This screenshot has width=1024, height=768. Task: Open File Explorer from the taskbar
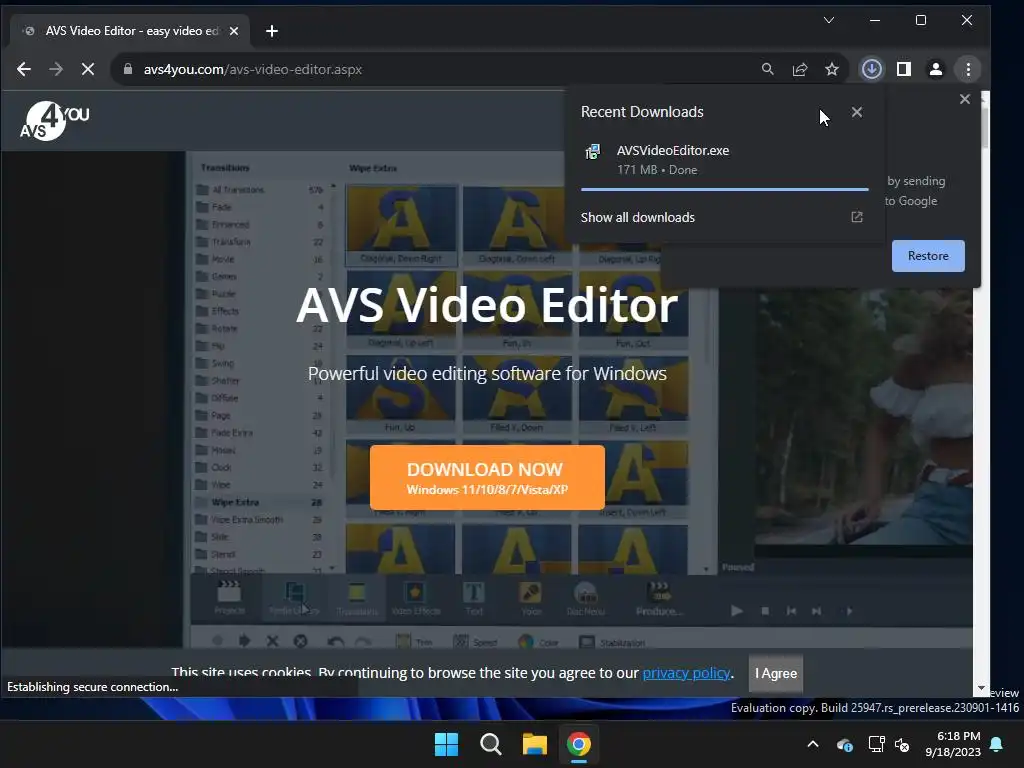point(534,744)
